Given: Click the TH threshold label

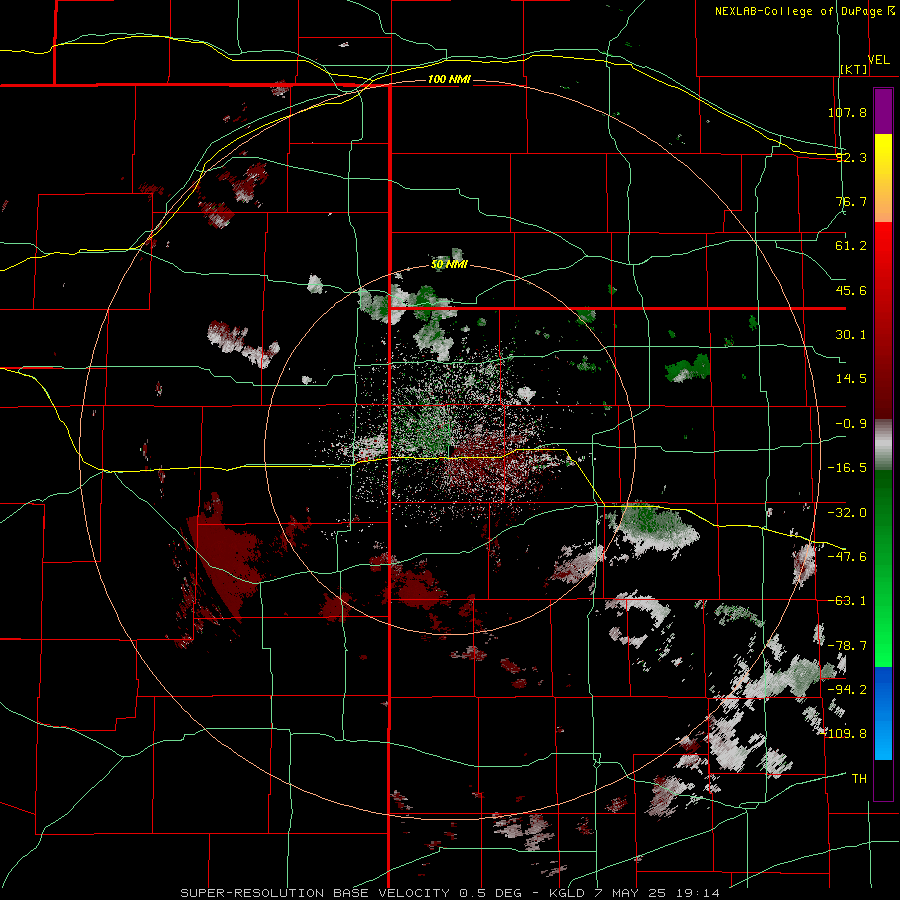Looking at the screenshot, I should (859, 779).
